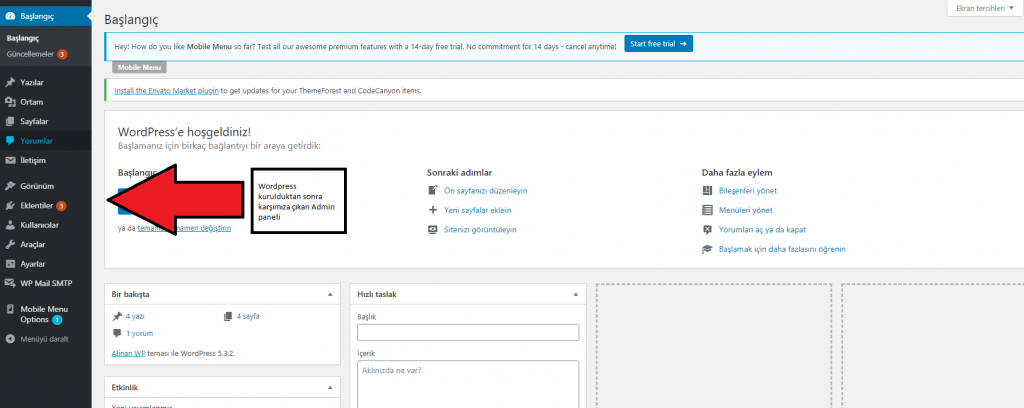Click the edit icon beside Ön sayfanızı düzenleyin
Viewport: 1024px width, 408px height.
pos(432,191)
